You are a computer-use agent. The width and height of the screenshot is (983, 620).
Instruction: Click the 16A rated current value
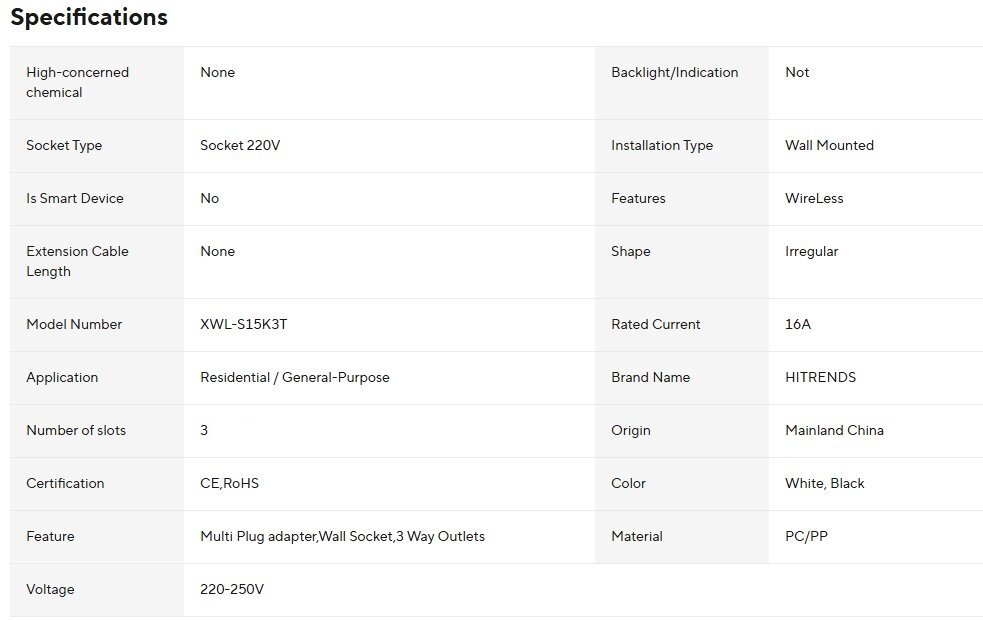point(798,324)
